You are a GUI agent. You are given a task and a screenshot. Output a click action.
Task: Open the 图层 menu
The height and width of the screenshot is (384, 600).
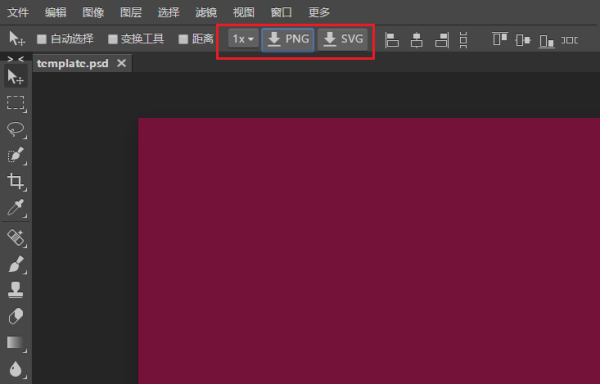click(x=131, y=12)
